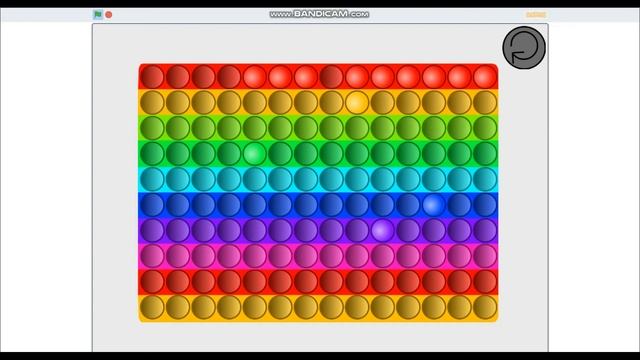Image resolution: width=640 pixels, height=360 pixels.
Task: Click the green flag to start the project
Action: click(98, 15)
